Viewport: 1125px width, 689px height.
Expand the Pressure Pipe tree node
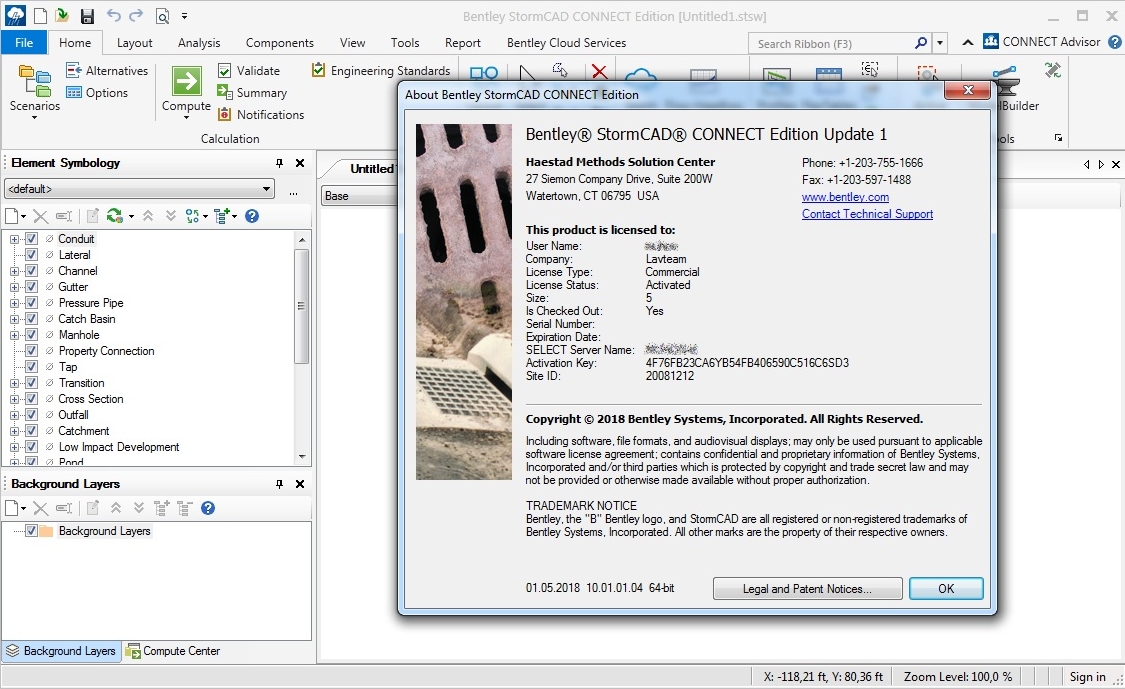coord(14,303)
